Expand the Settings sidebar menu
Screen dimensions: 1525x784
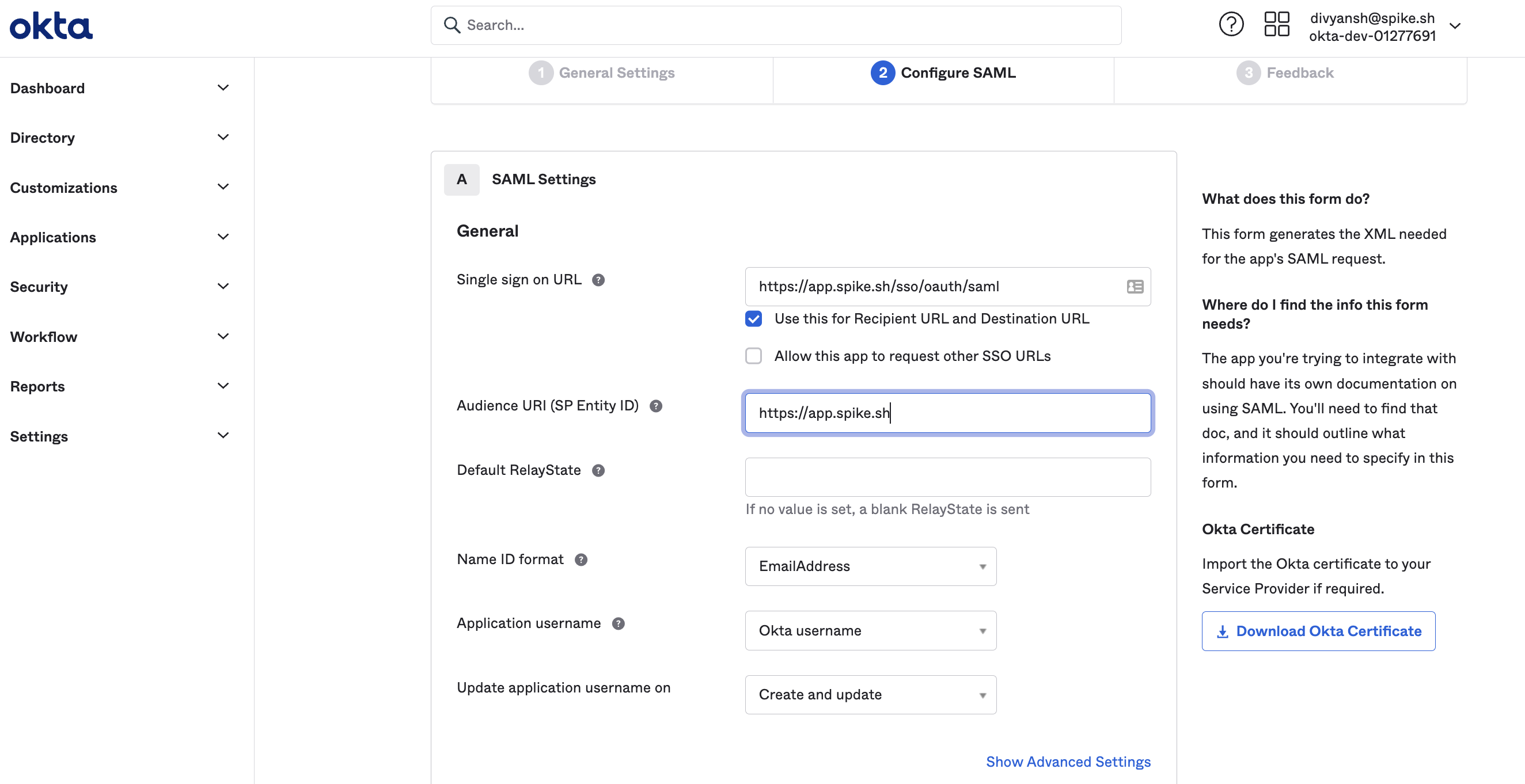[120, 436]
